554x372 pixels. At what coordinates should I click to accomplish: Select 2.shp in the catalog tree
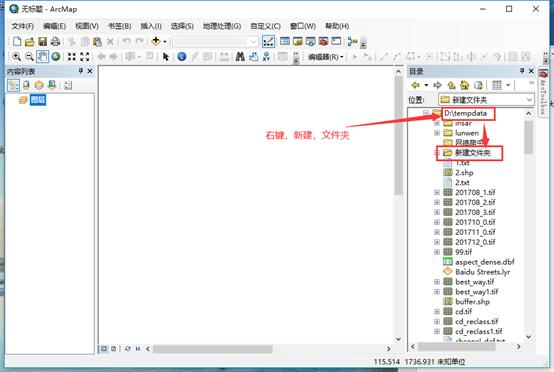(x=464, y=172)
